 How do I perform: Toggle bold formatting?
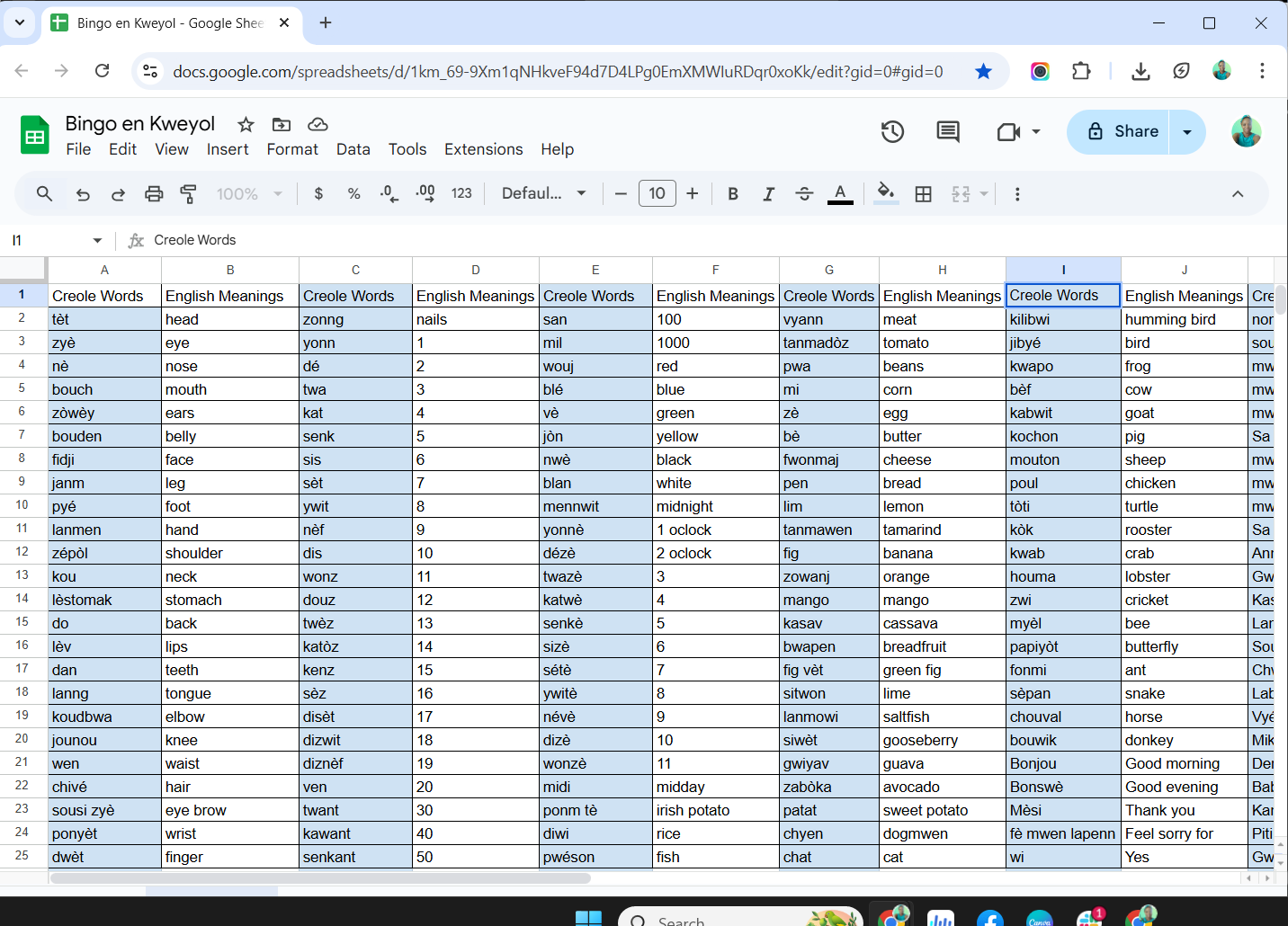click(x=733, y=194)
